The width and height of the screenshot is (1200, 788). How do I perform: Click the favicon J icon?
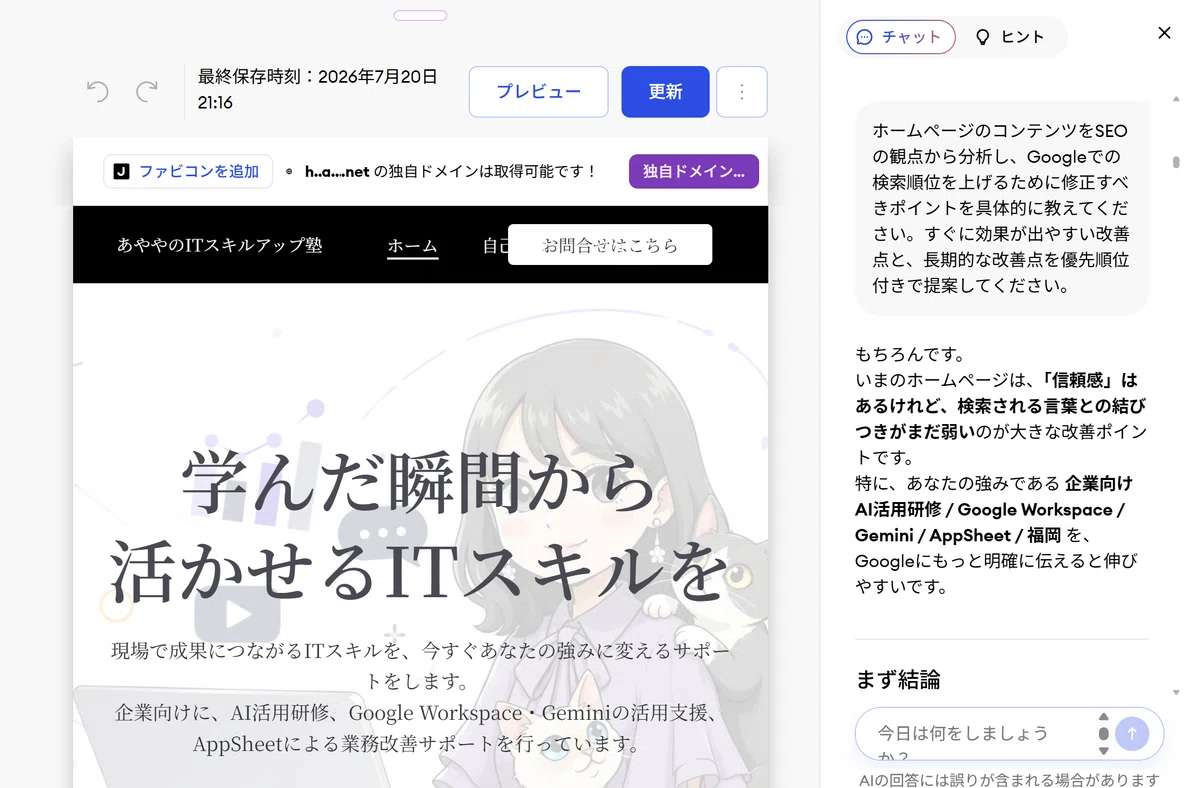(x=122, y=171)
